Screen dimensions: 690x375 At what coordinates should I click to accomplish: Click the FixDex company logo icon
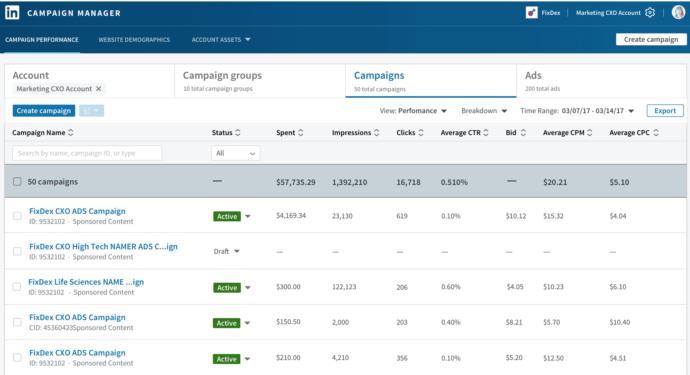click(x=532, y=13)
